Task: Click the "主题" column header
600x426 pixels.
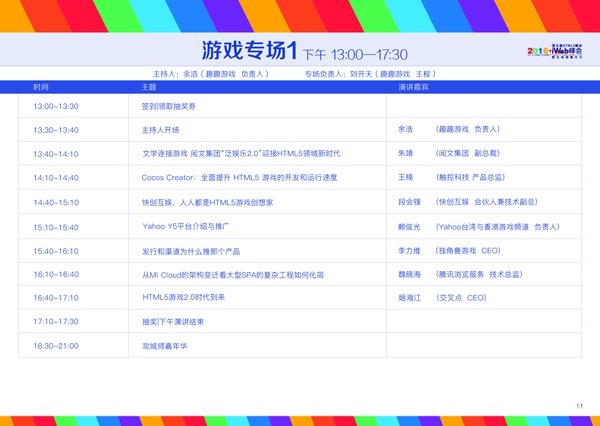Action: click(149, 87)
